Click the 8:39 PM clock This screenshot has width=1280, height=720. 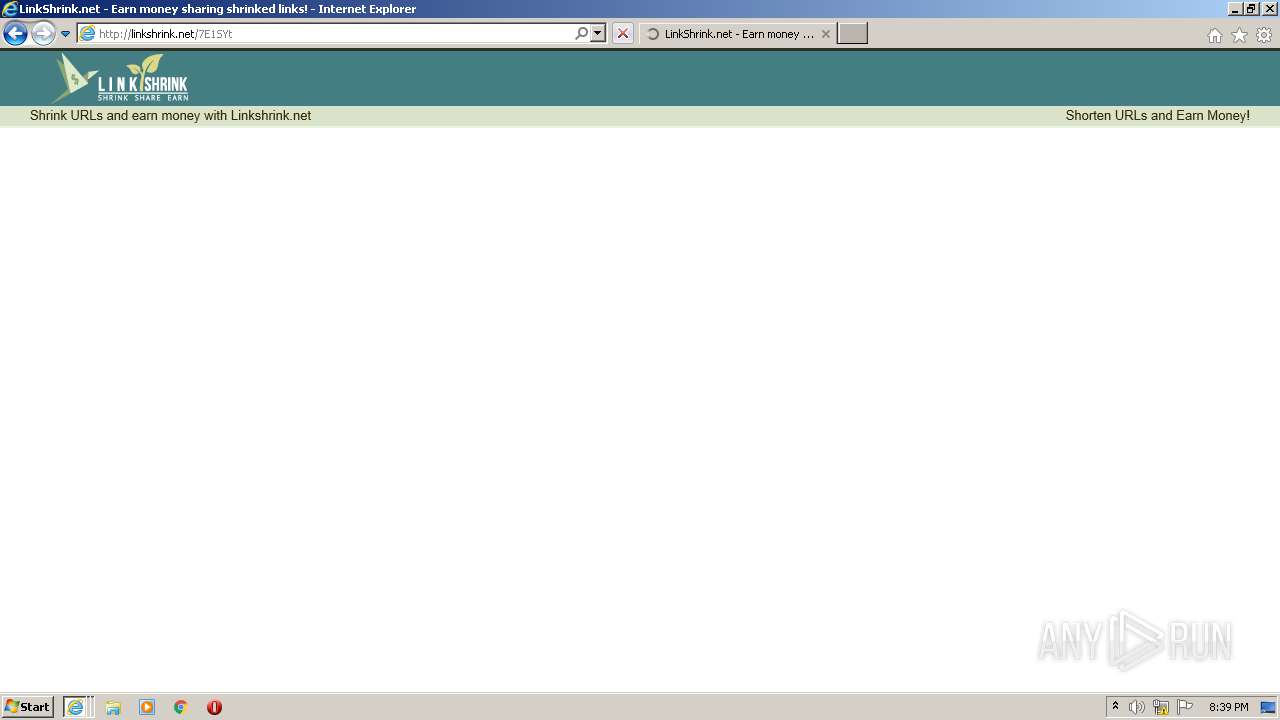(x=1228, y=707)
